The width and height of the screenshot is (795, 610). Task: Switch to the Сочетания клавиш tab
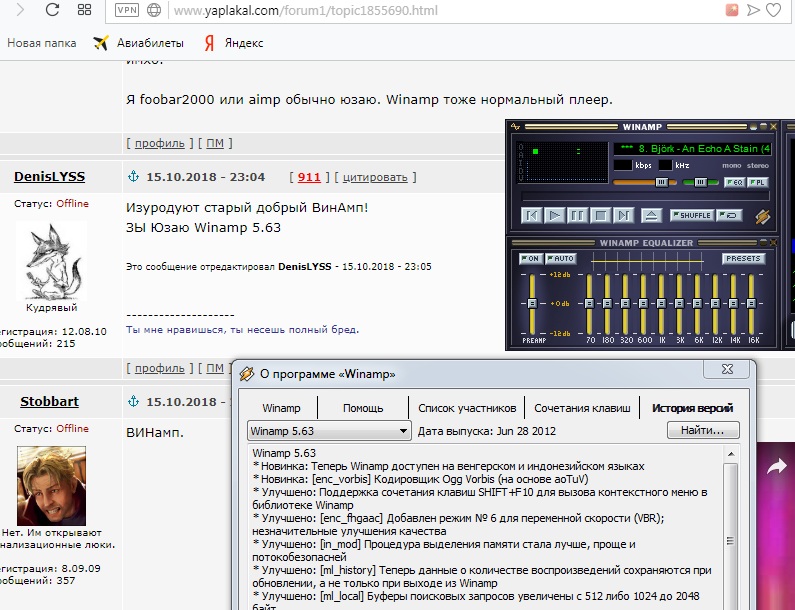[582, 408]
